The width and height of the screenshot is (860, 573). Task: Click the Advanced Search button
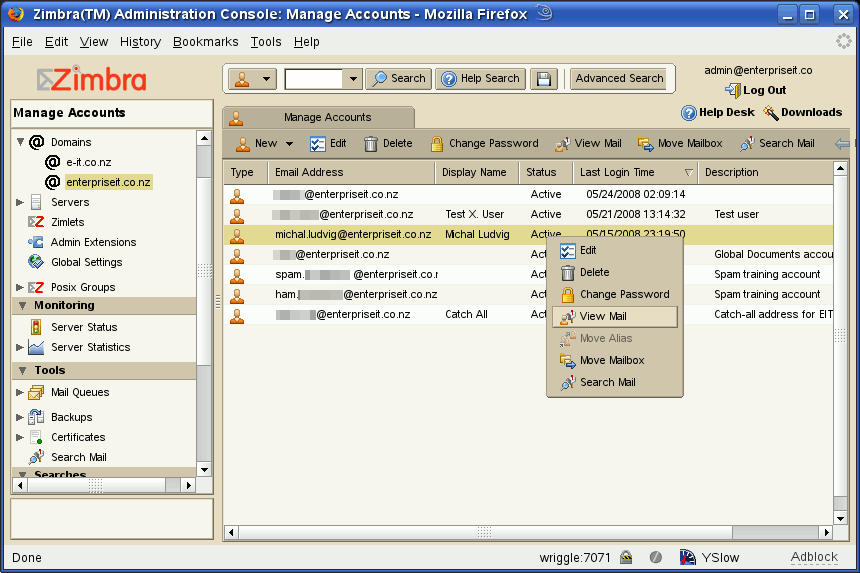[x=618, y=78]
